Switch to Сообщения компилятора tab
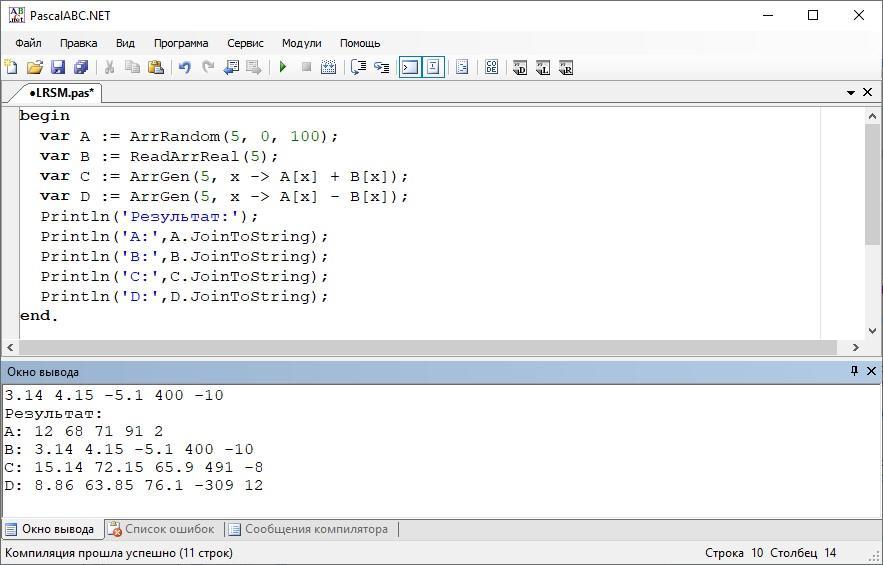This screenshot has height=565, width=883. (309, 529)
